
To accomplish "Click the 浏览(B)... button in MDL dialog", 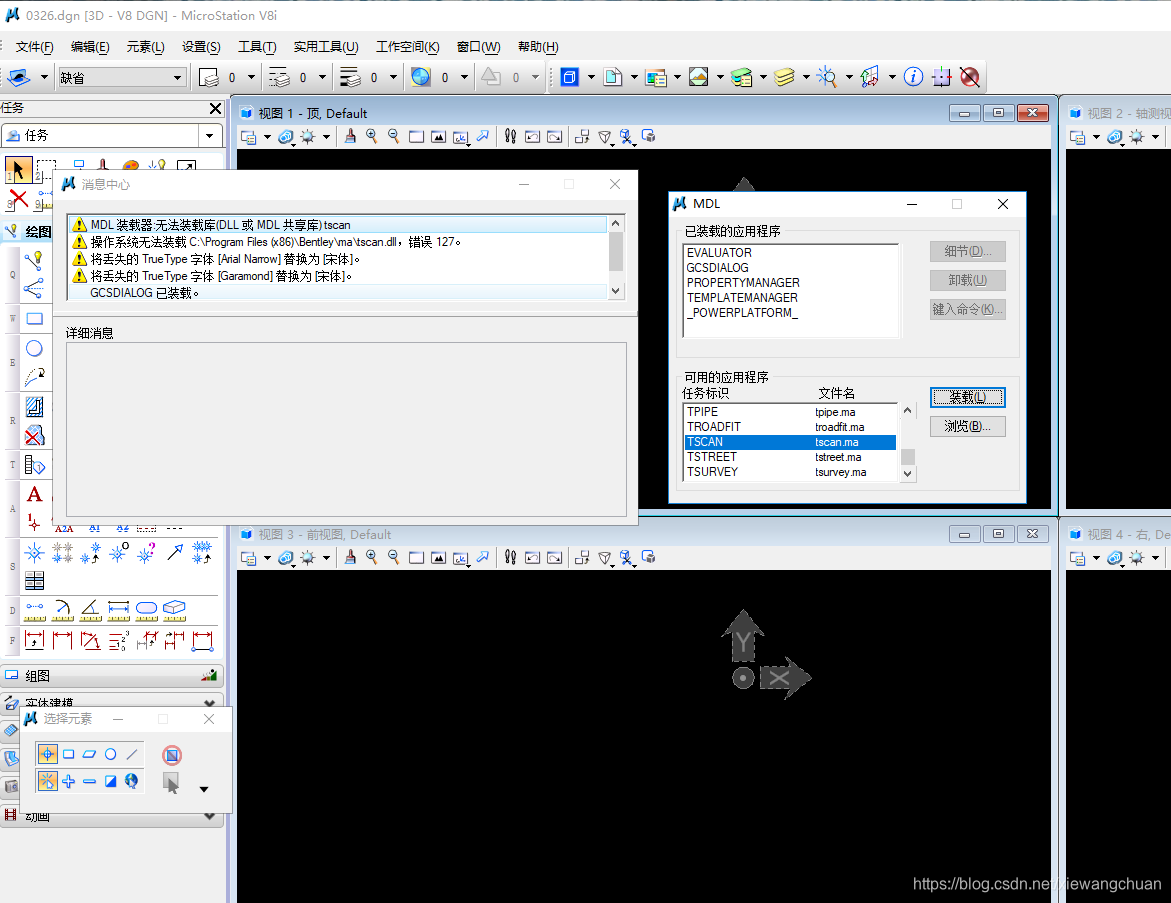I will [x=967, y=426].
